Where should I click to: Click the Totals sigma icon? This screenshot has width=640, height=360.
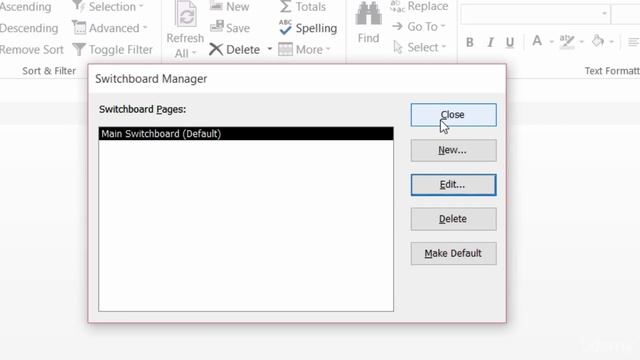tap(285, 7)
